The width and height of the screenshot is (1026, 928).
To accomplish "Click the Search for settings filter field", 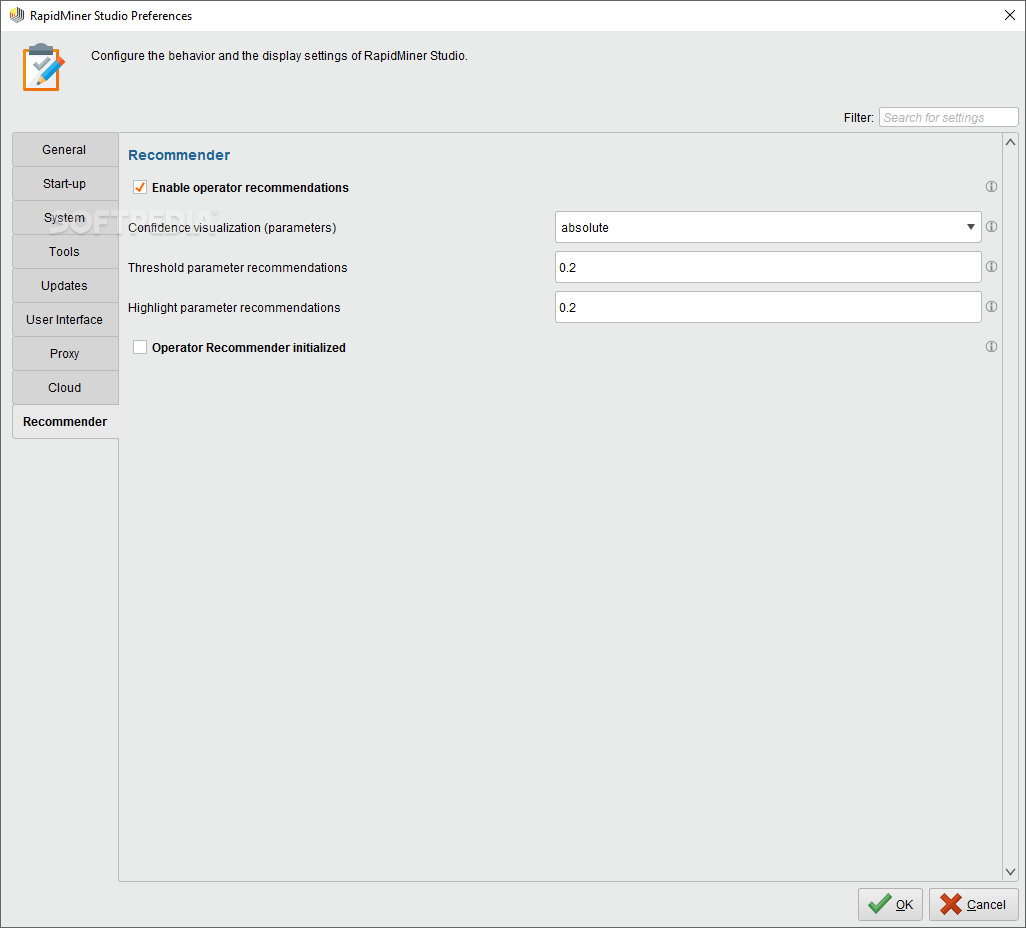I will tap(948, 117).
